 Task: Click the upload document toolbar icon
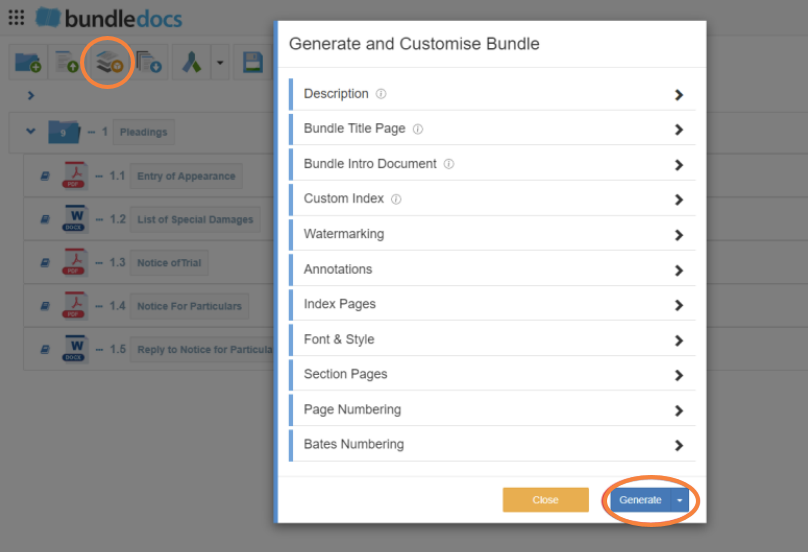coord(67,62)
